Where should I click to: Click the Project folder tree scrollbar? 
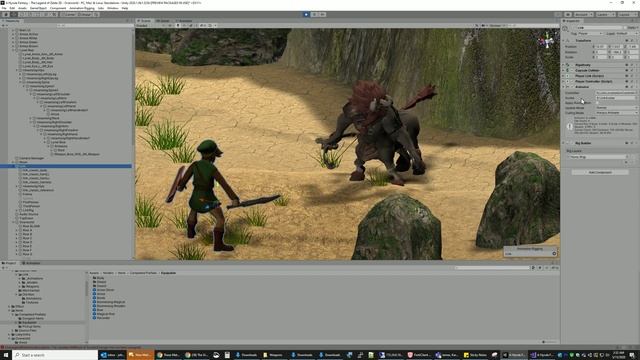coord(87,288)
